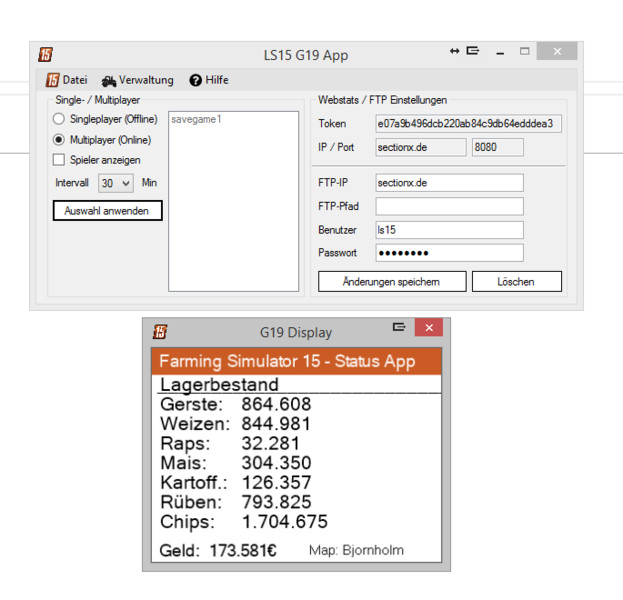
Task: Click the Lagerbestand heading
Action: pyautogui.click(x=219, y=384)
